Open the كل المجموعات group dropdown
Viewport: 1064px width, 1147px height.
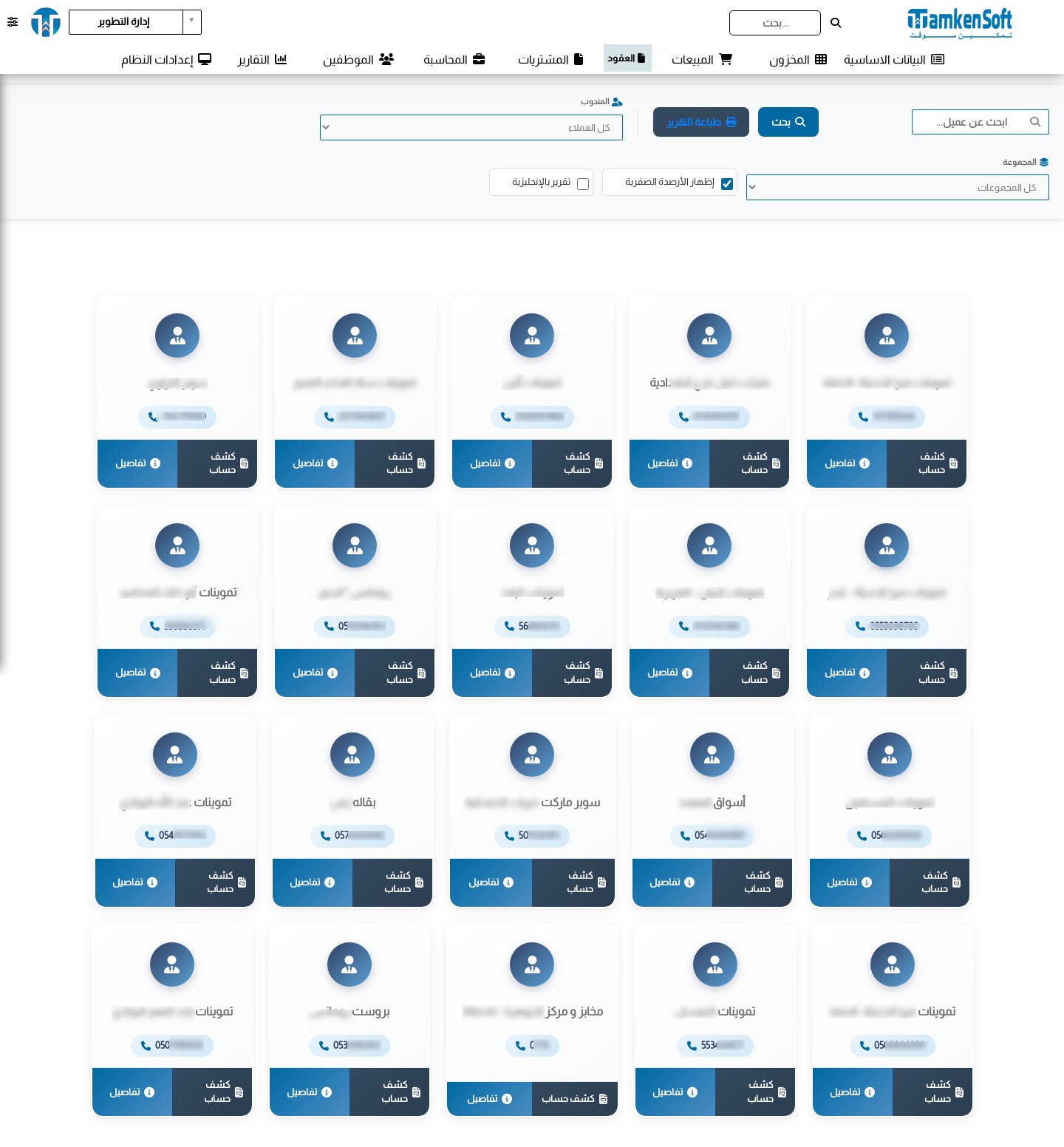click(x=898, y=187)
